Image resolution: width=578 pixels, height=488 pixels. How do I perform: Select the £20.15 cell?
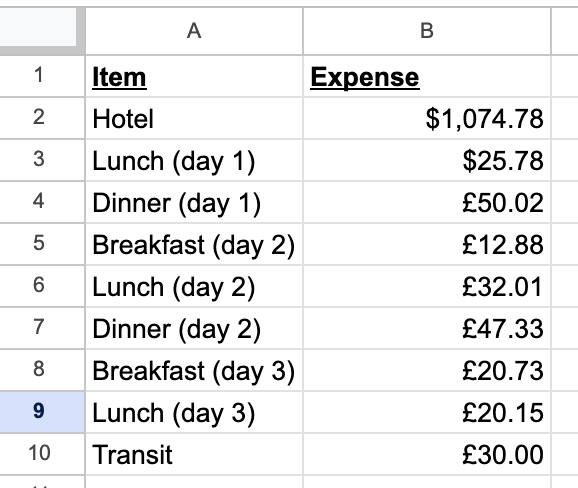coord(427,412)
